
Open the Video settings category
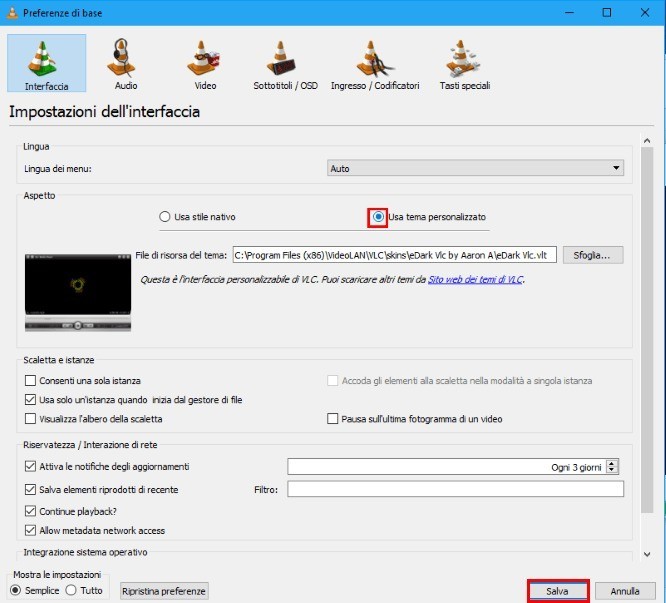coord(204,62)
